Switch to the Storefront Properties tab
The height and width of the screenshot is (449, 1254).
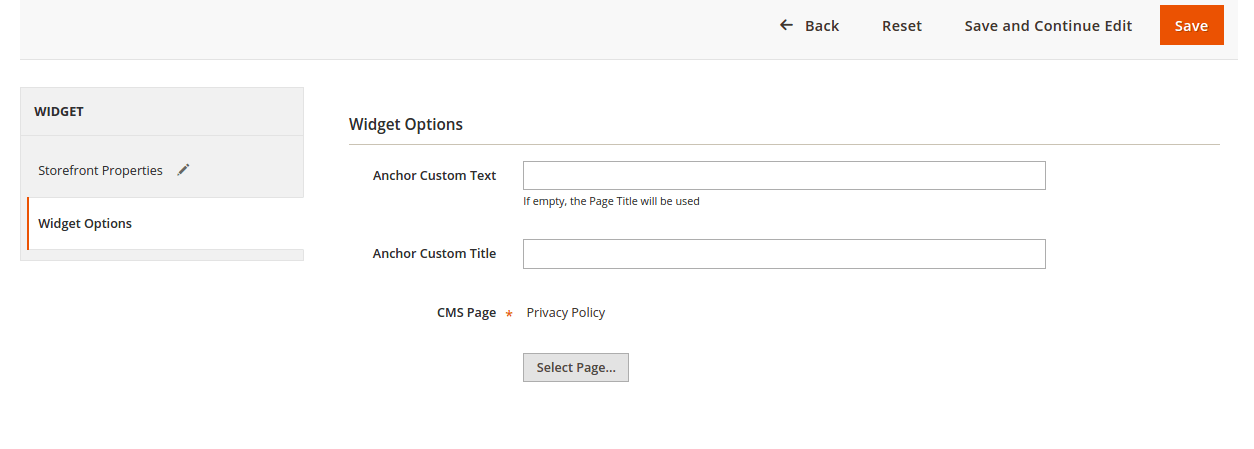(x=100, y=170)
